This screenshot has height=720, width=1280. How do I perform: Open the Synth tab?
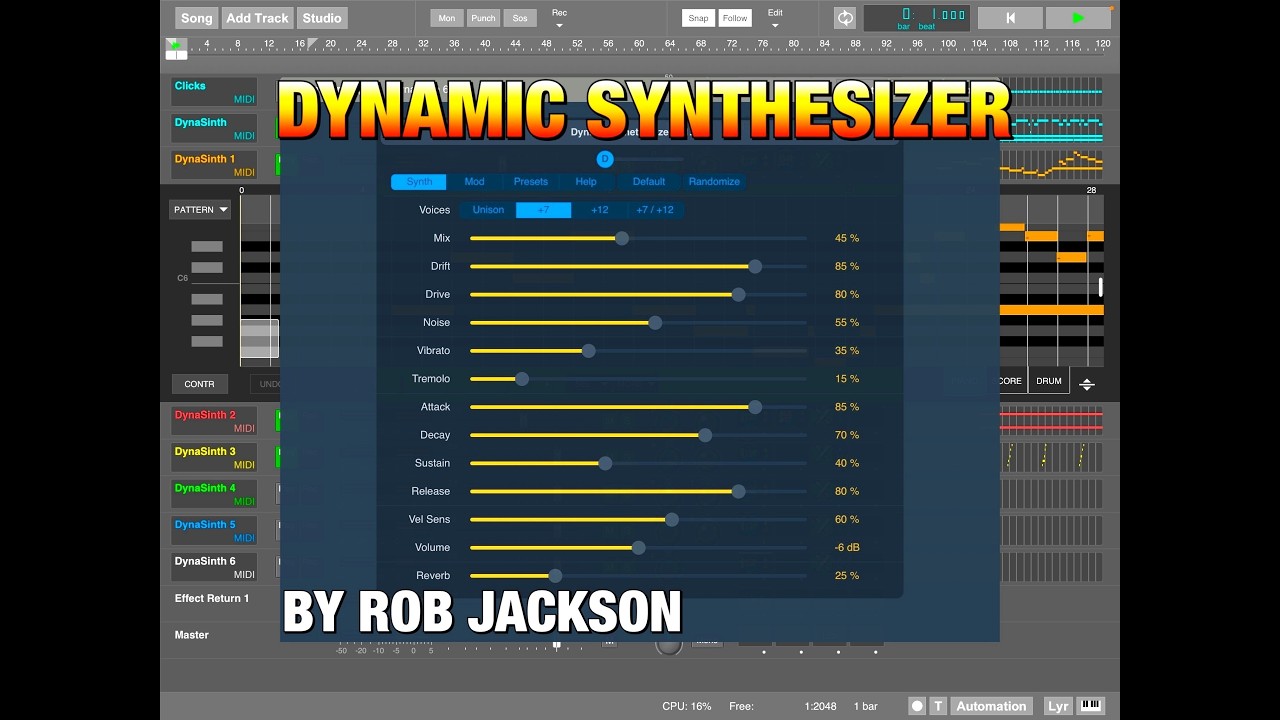coord(419,182)
